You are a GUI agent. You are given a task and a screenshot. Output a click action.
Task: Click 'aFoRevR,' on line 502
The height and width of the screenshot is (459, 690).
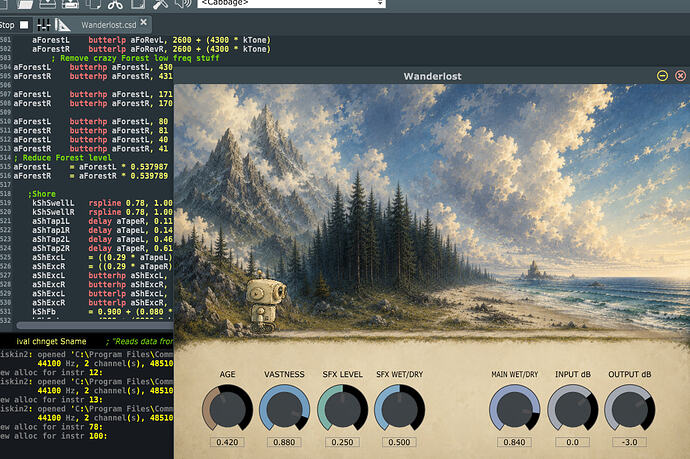[149, 49]
